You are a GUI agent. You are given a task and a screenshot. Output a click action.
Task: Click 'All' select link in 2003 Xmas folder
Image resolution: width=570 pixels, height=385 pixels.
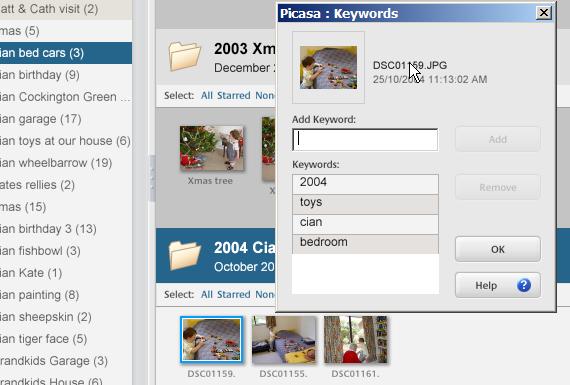206,96
